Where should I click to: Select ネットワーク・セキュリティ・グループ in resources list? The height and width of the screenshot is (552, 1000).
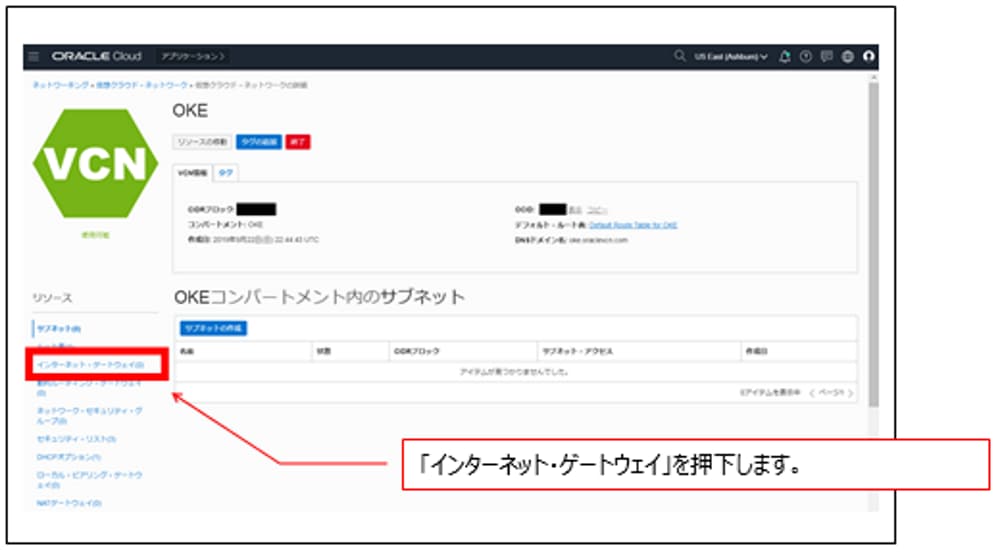(x=89, y=416)
